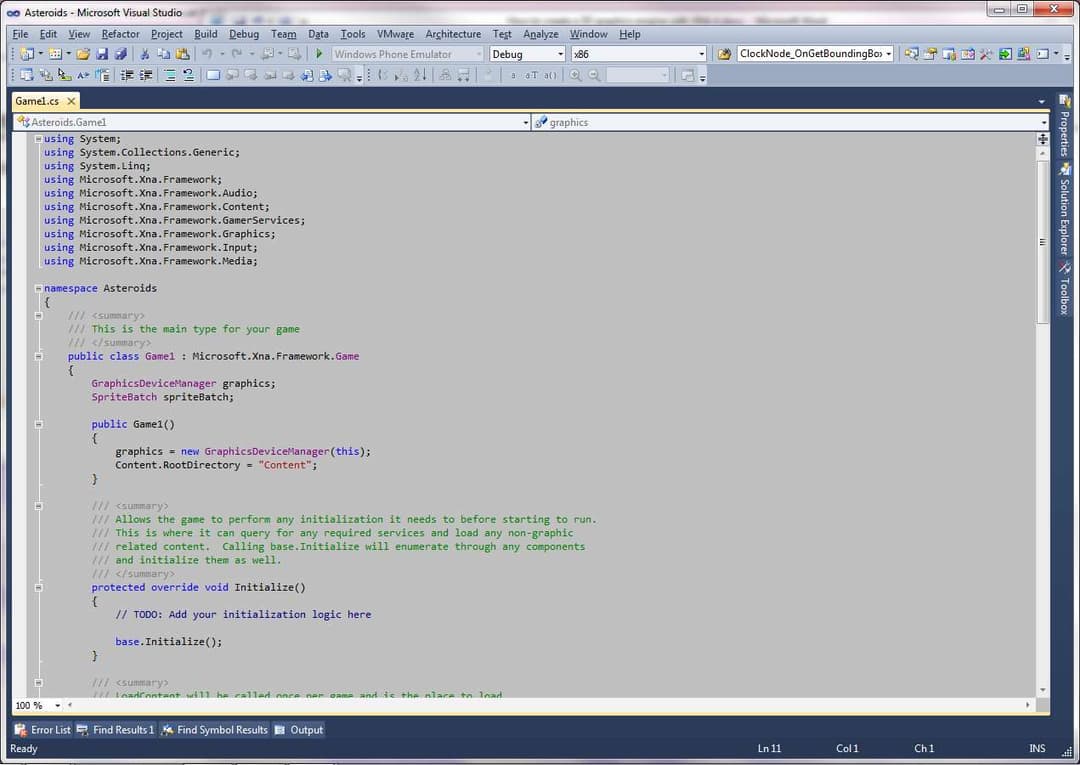Start debugging with the green play icon
This screenshot has height=765, width=1080.
tap(318, 53)
